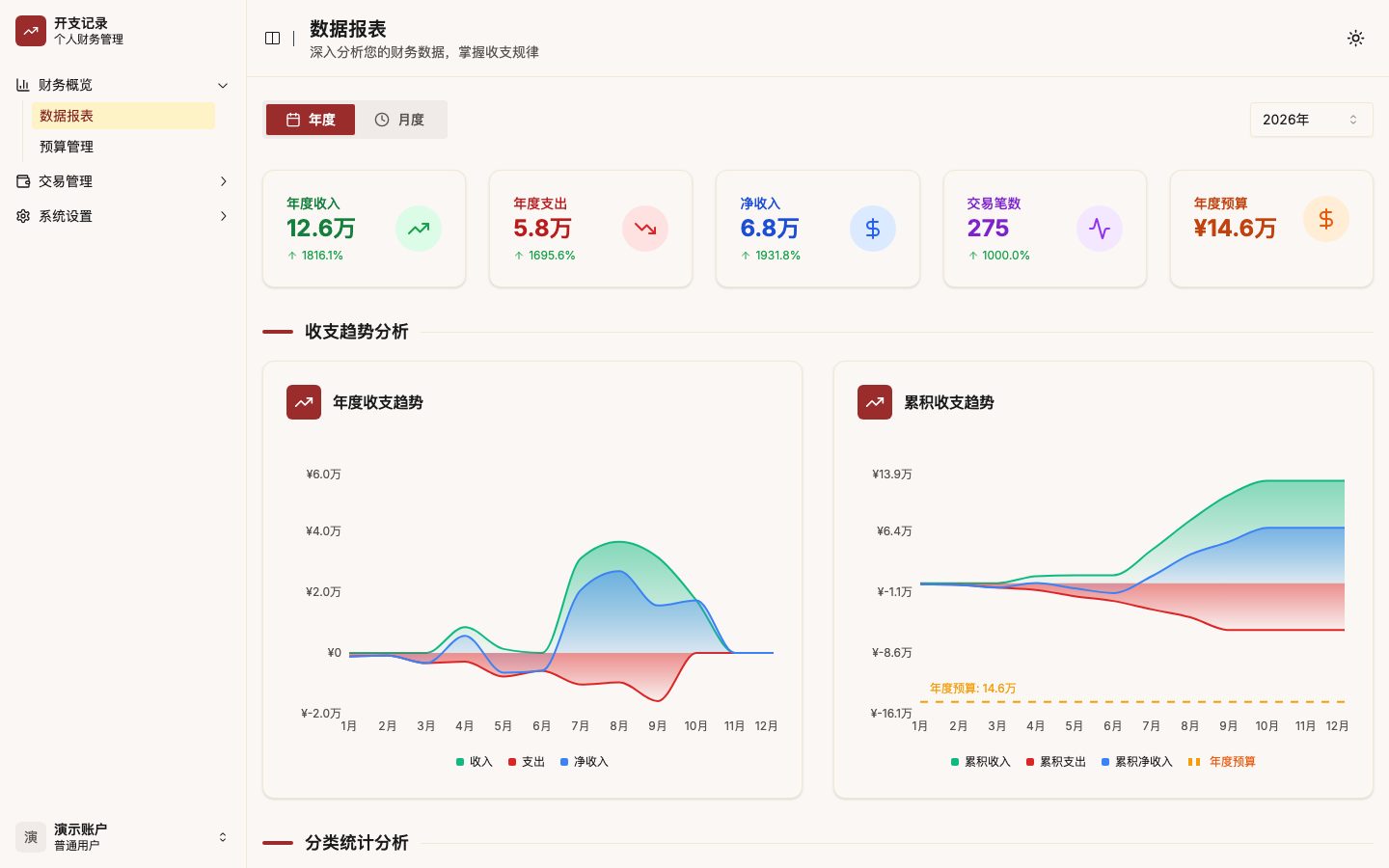
Task: Open the 2026年 year dropdown
Action: point(1311,120)
